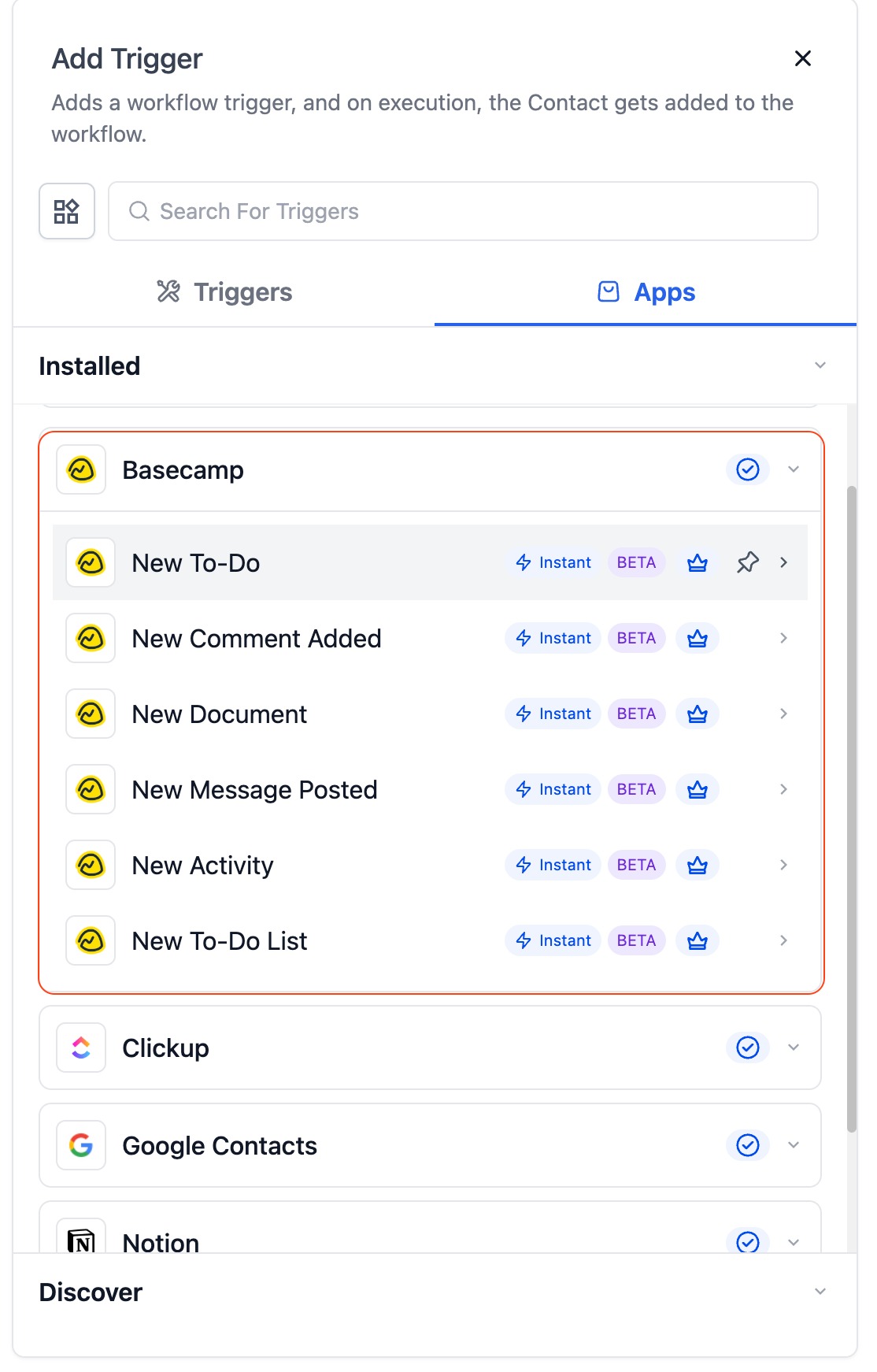The image size is (877, 1372).
Task: Expand the Clickup app chevron
Action: (794, 1048)
